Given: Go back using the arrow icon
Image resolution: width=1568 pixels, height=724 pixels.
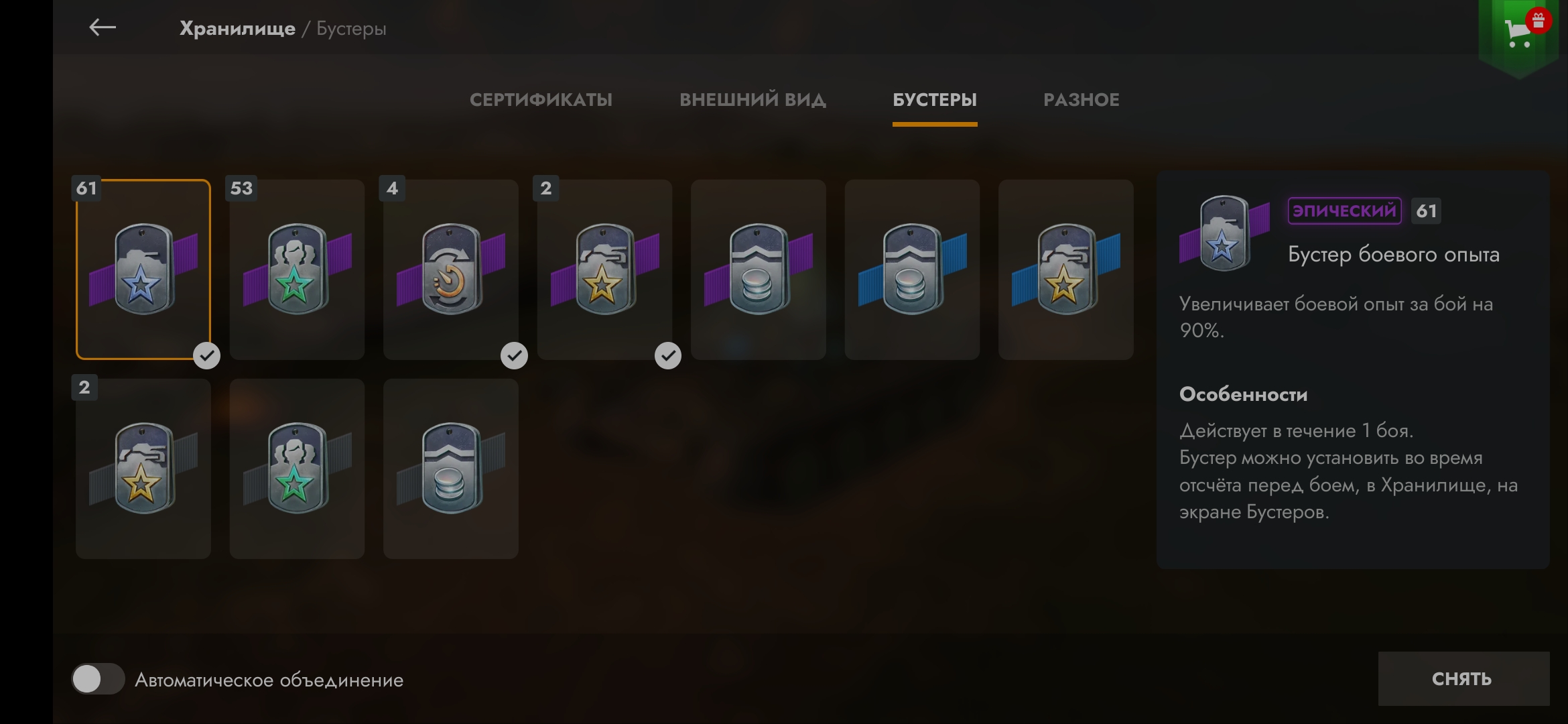Looking at the screenshot, I should point(103,27).
